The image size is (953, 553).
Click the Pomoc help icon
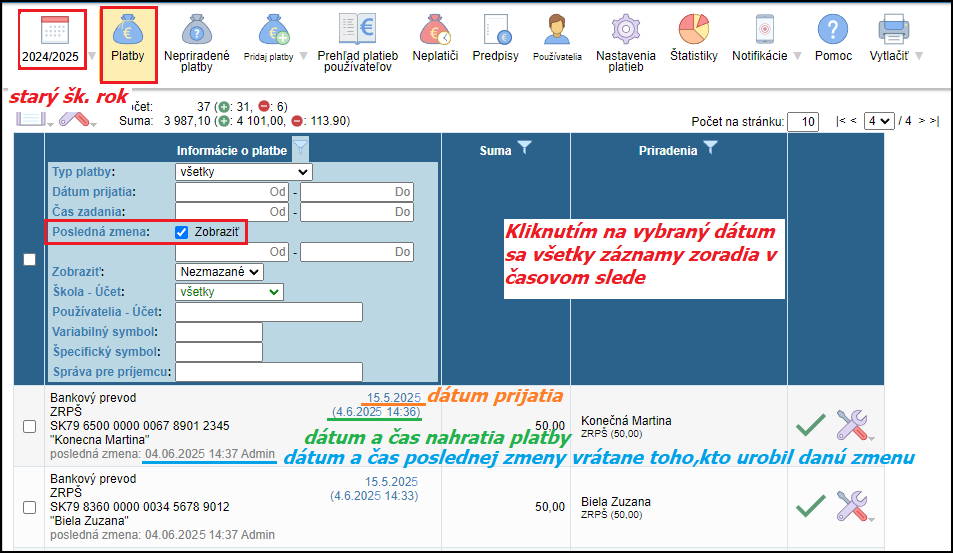click(833, 38)
